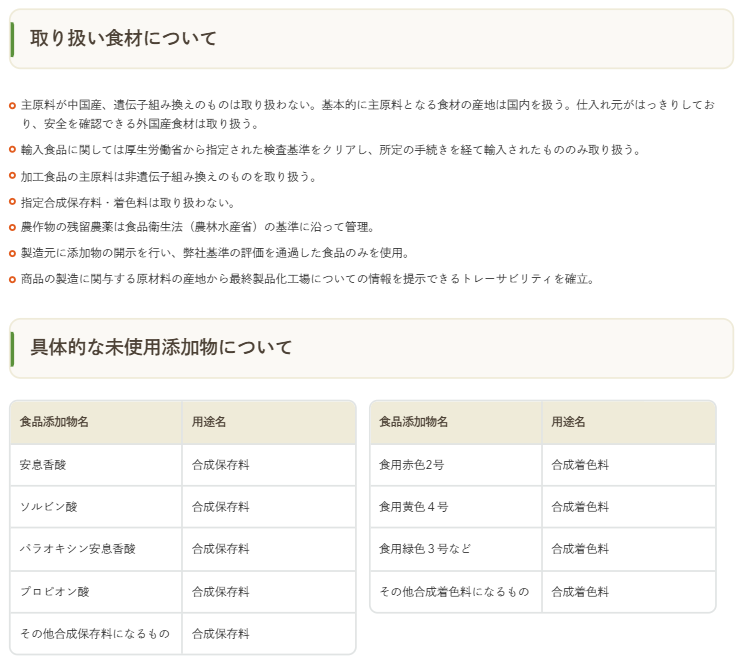Click the 用途名 header in the right table
This screenshot has width=739, height=664.
(565, 422)
